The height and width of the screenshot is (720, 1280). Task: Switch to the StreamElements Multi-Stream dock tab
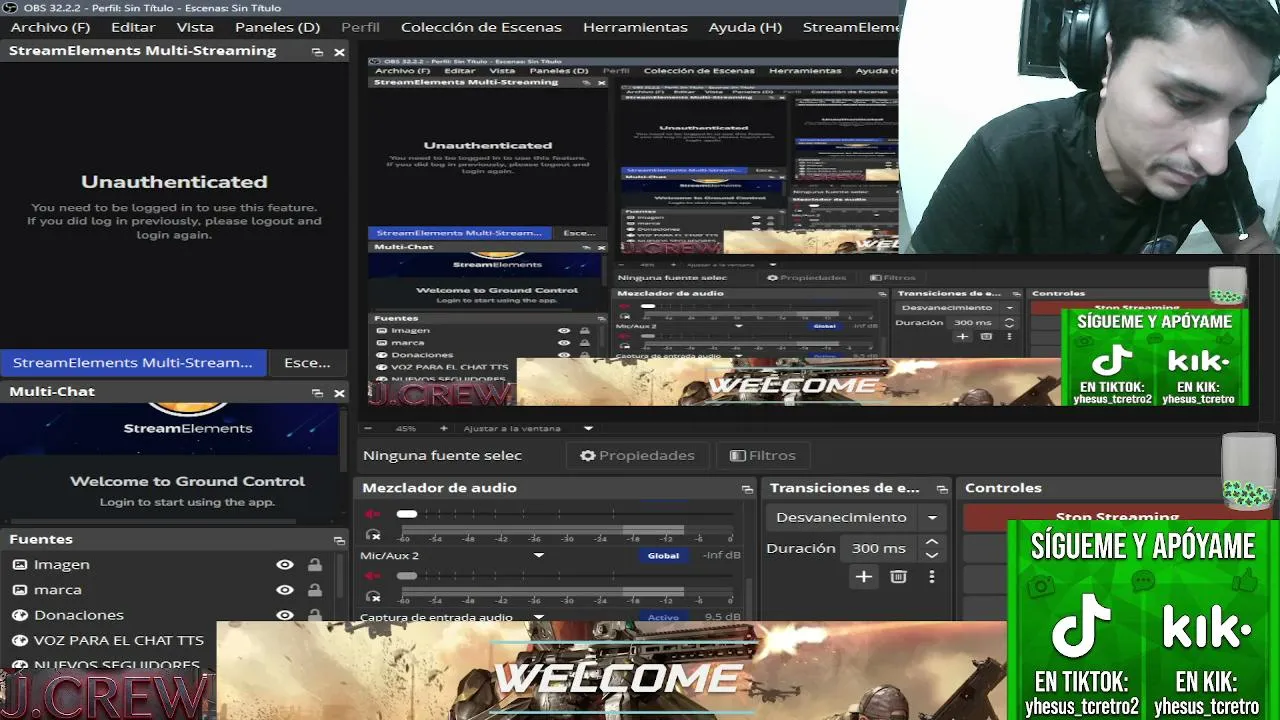[133, 363]
